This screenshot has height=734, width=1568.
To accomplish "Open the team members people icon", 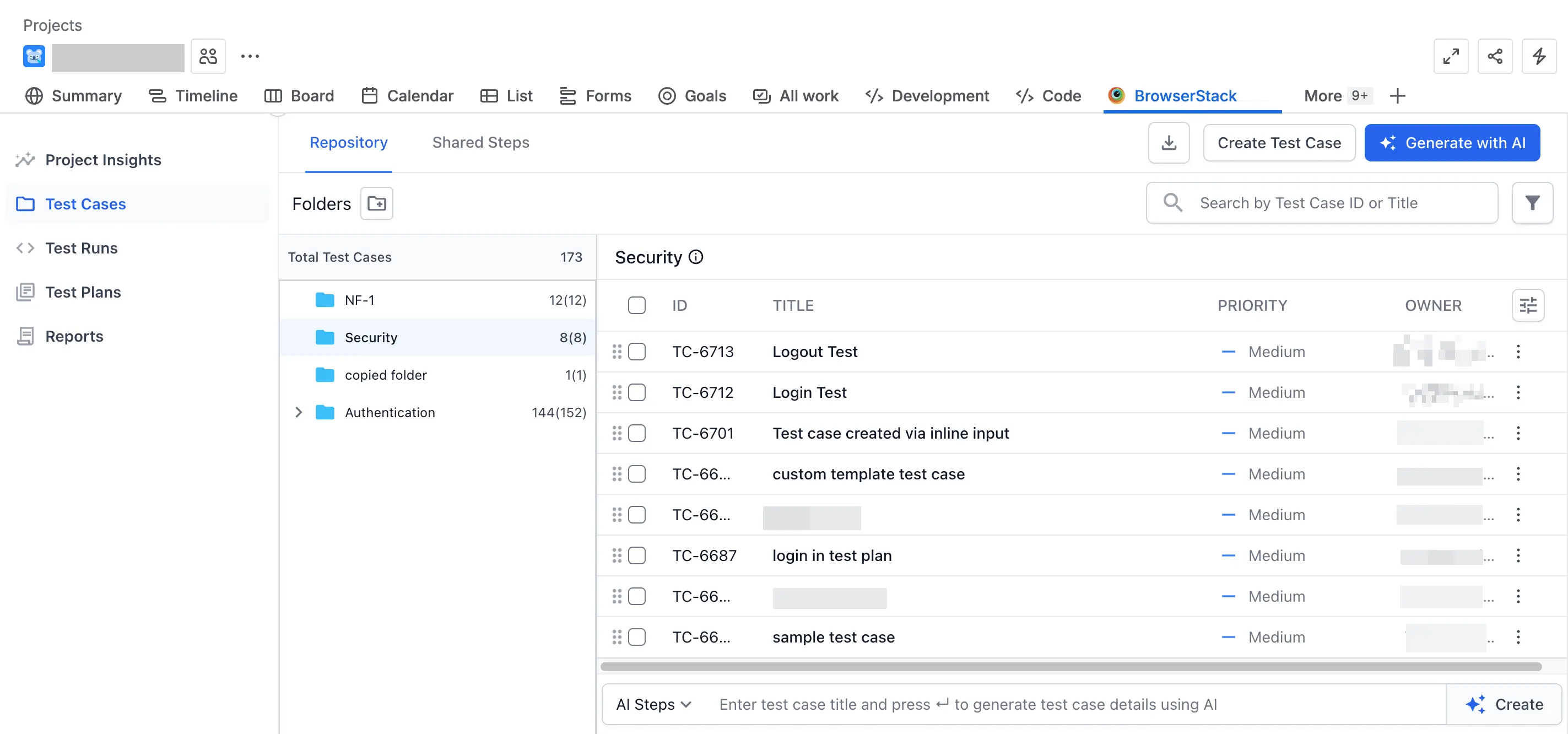I will tap(208, 57).
